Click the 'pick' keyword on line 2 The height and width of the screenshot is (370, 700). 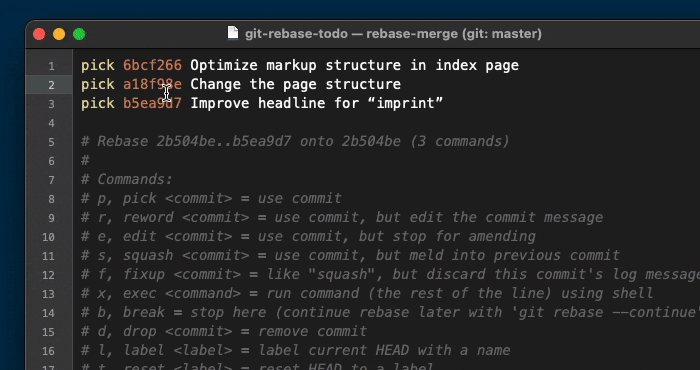(x=98, y=84)
